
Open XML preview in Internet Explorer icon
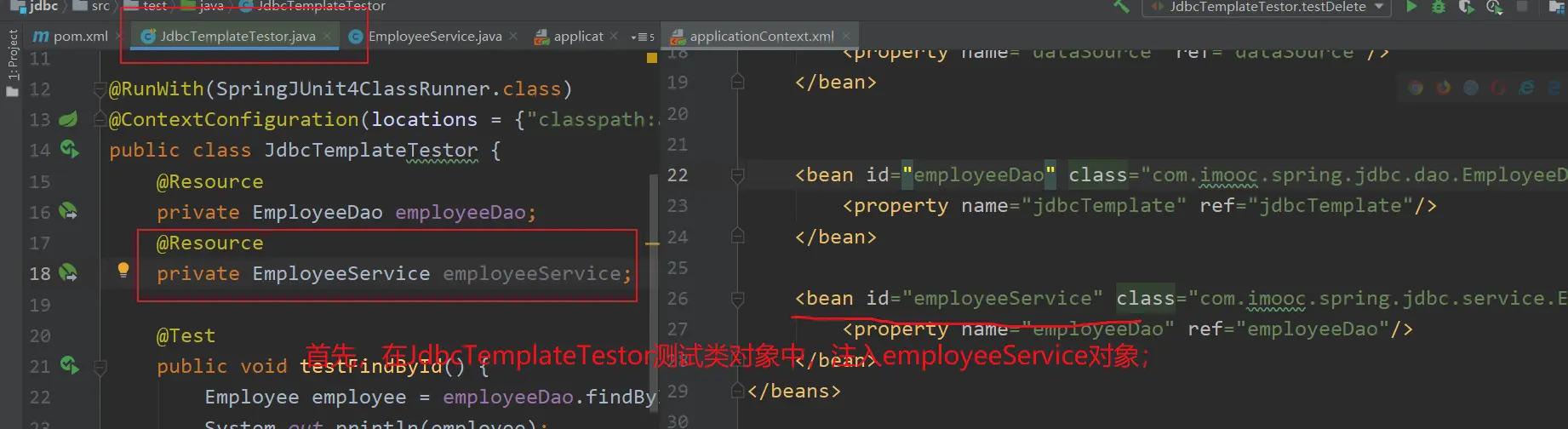pos(1526,88)
